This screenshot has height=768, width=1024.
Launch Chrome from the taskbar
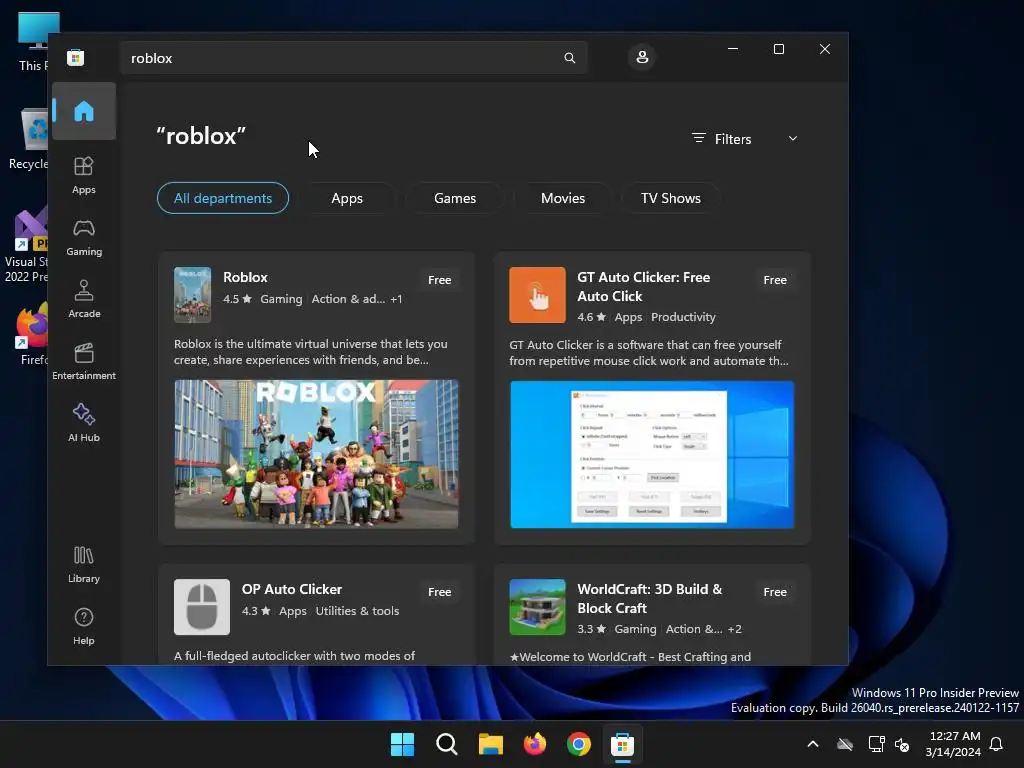(579, 744)
